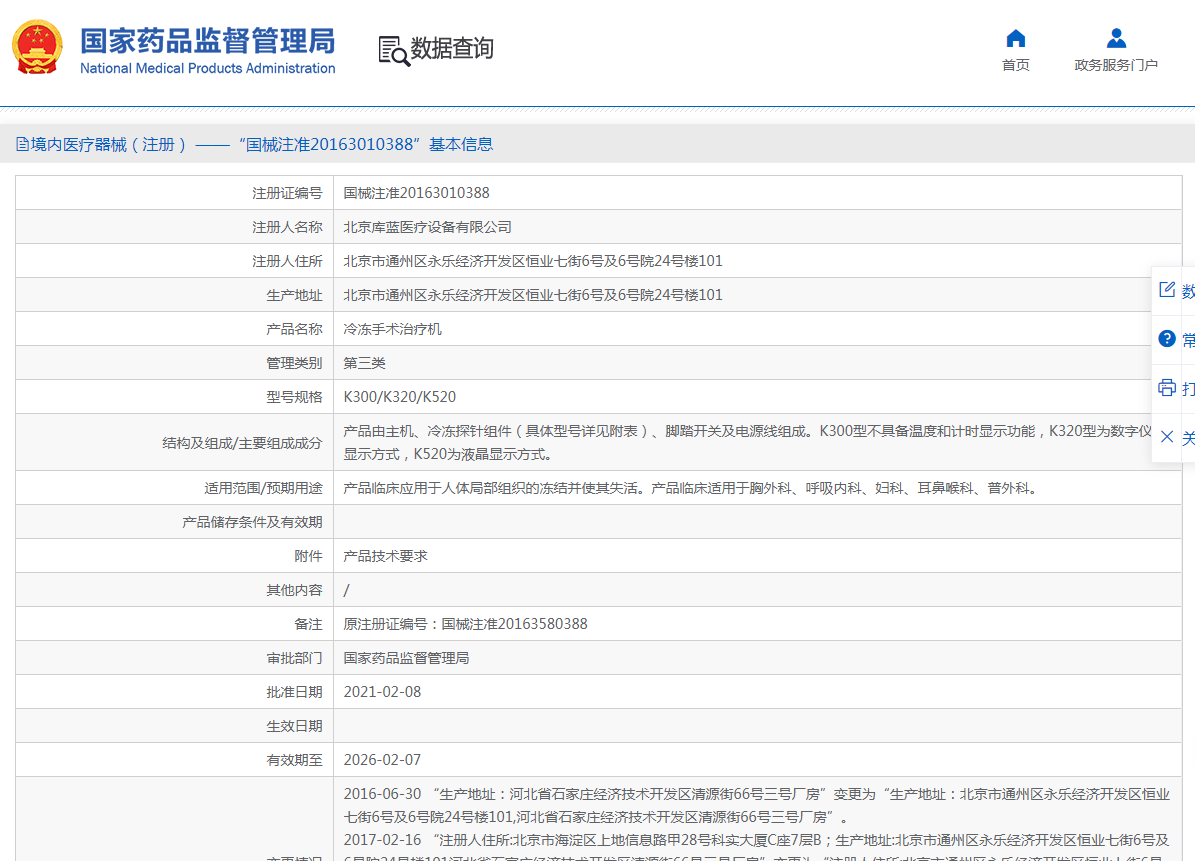Viewport: 1195px width, 861px height.
Task: Click 国家药品监督管理局 header title
Action: point(207,40)
